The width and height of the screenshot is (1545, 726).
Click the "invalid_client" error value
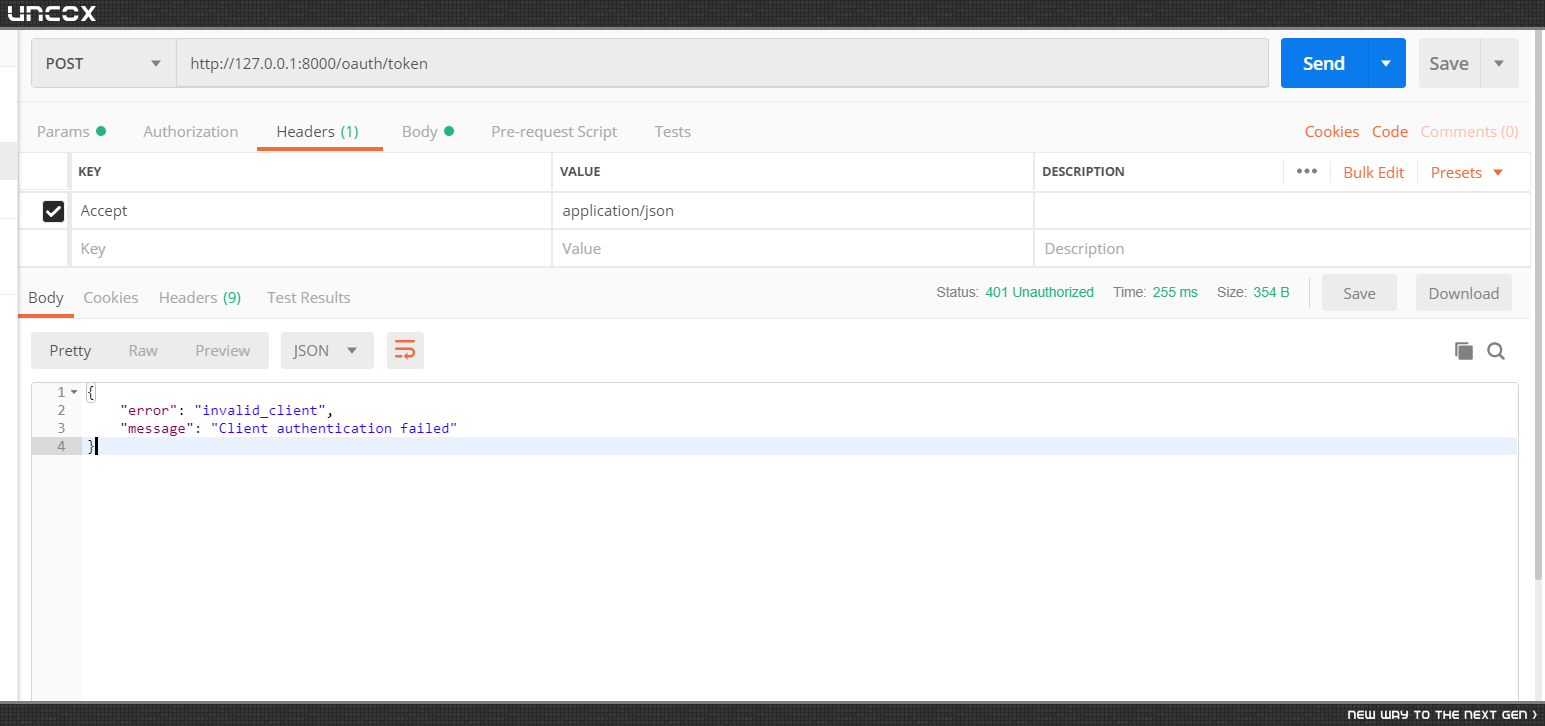coord(260,410)
